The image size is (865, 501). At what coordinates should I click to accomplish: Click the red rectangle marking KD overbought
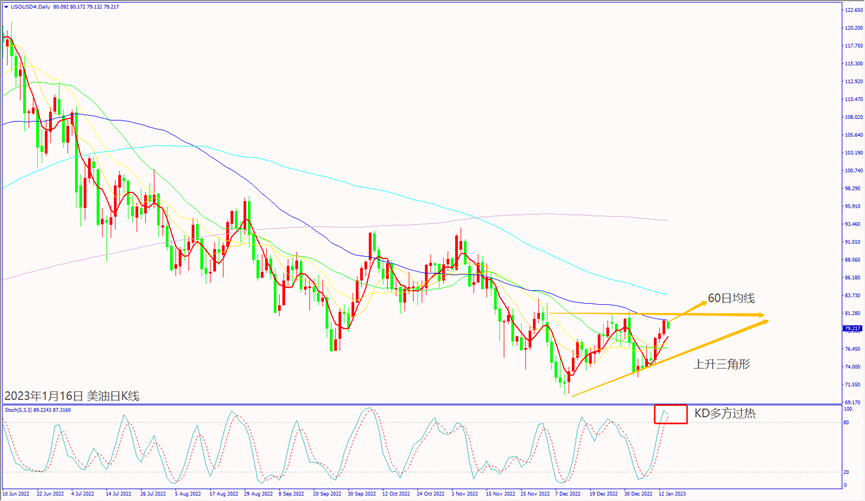pyautogui.click(x=670, y=413)
